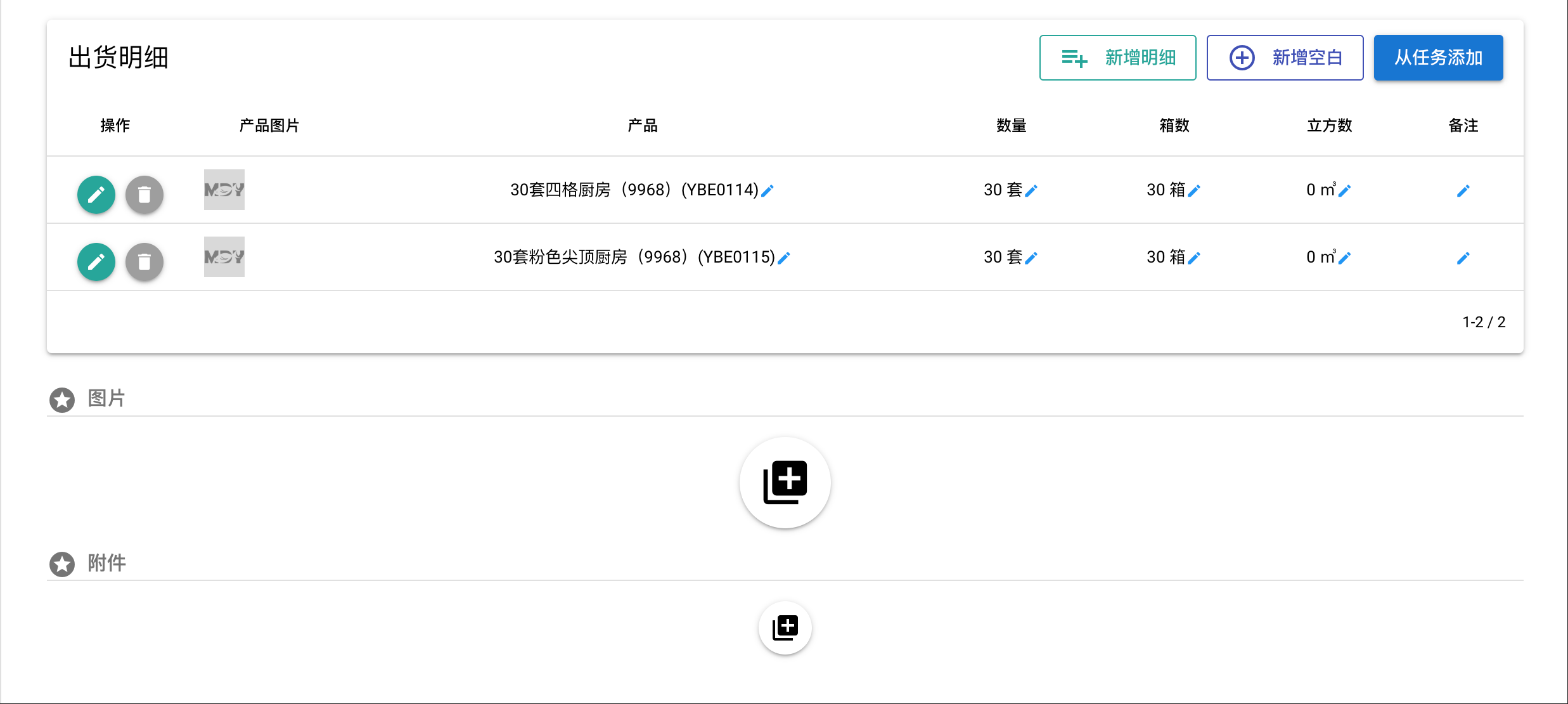This screenshot has height=704, width=1568.
Task: Open product thumbnail for YBE0114 row
Action: 224,190
